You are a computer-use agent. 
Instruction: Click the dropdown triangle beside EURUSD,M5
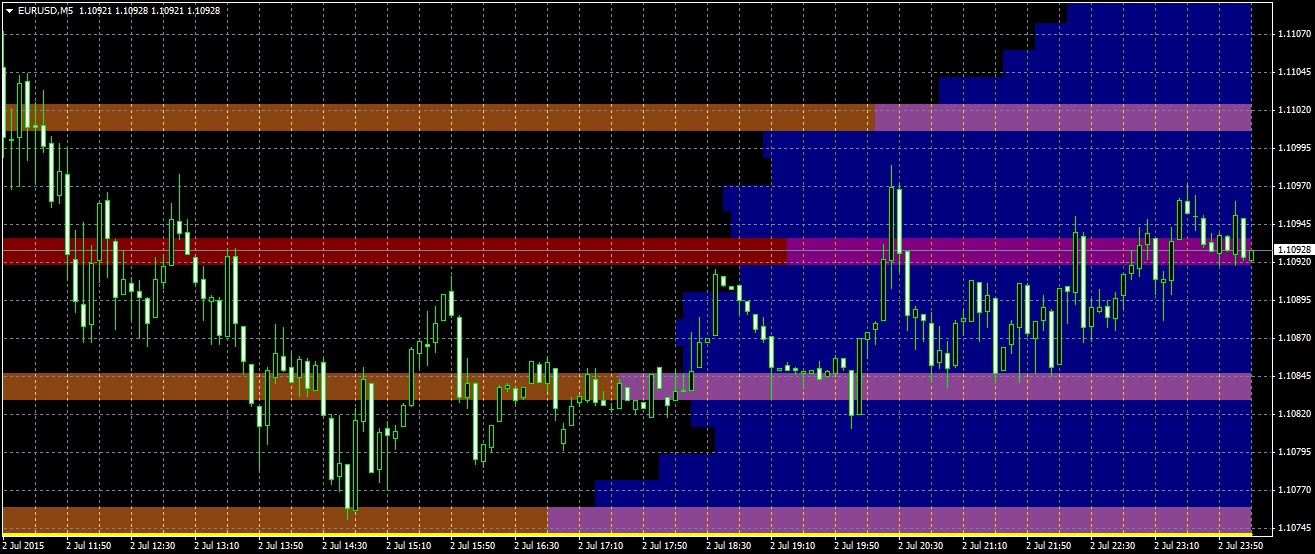pyautogui.click(x=9, y=10)
